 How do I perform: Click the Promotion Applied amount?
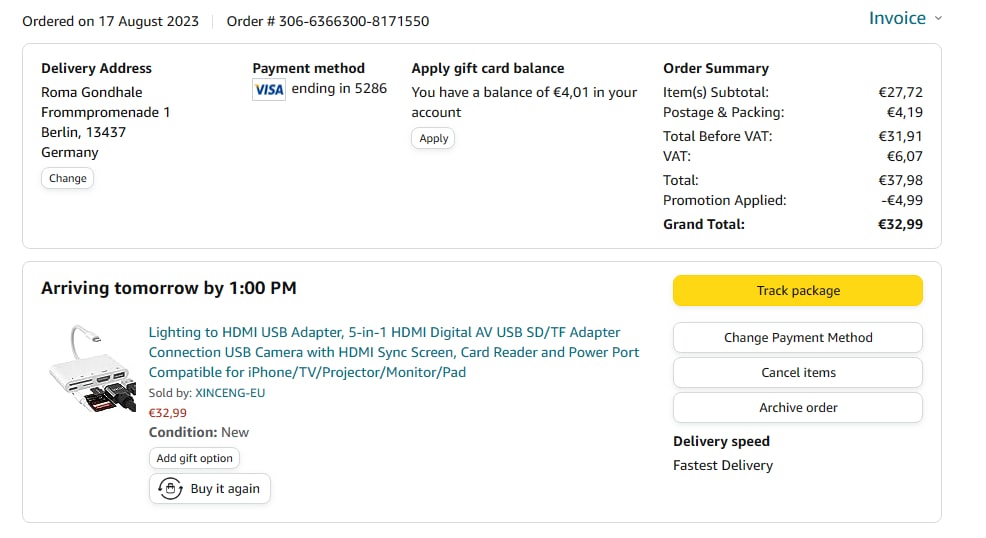click(x=901, y=201)
